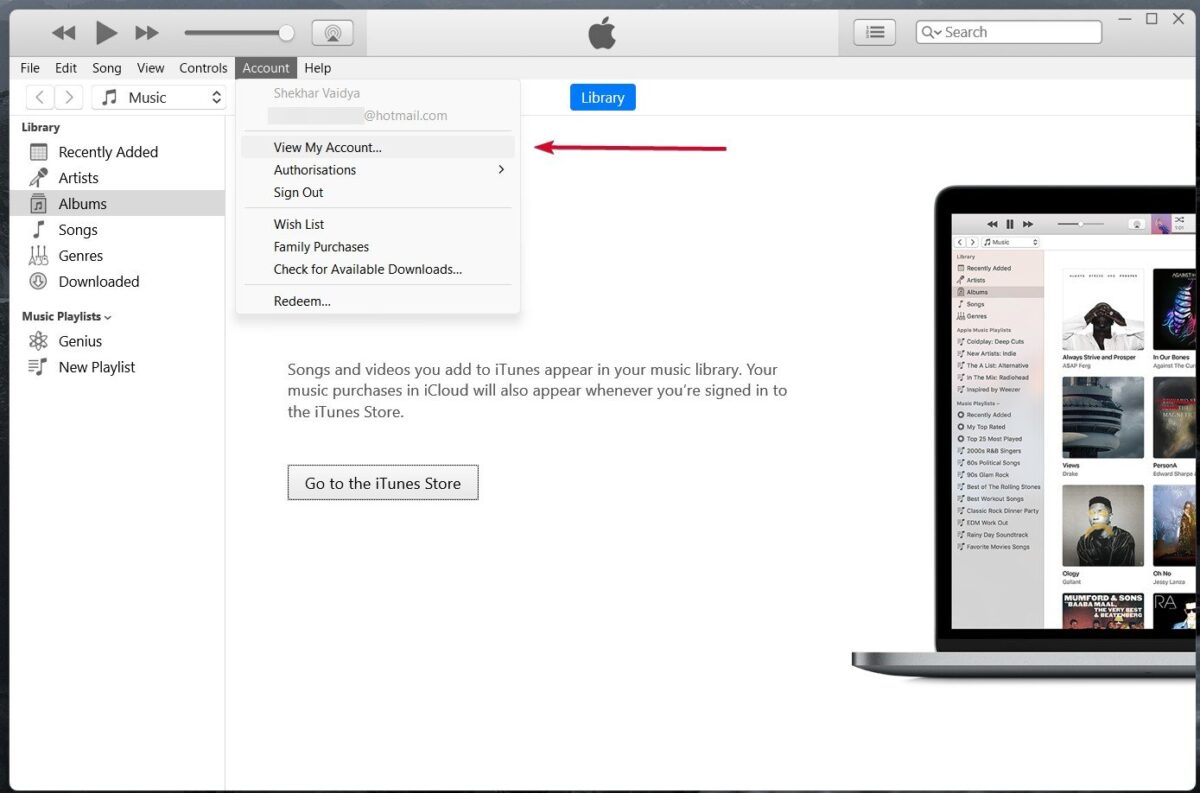Collapse the Music Playlists section
The height and width of the screenshot is (793, 1200).
pos(108,316)
